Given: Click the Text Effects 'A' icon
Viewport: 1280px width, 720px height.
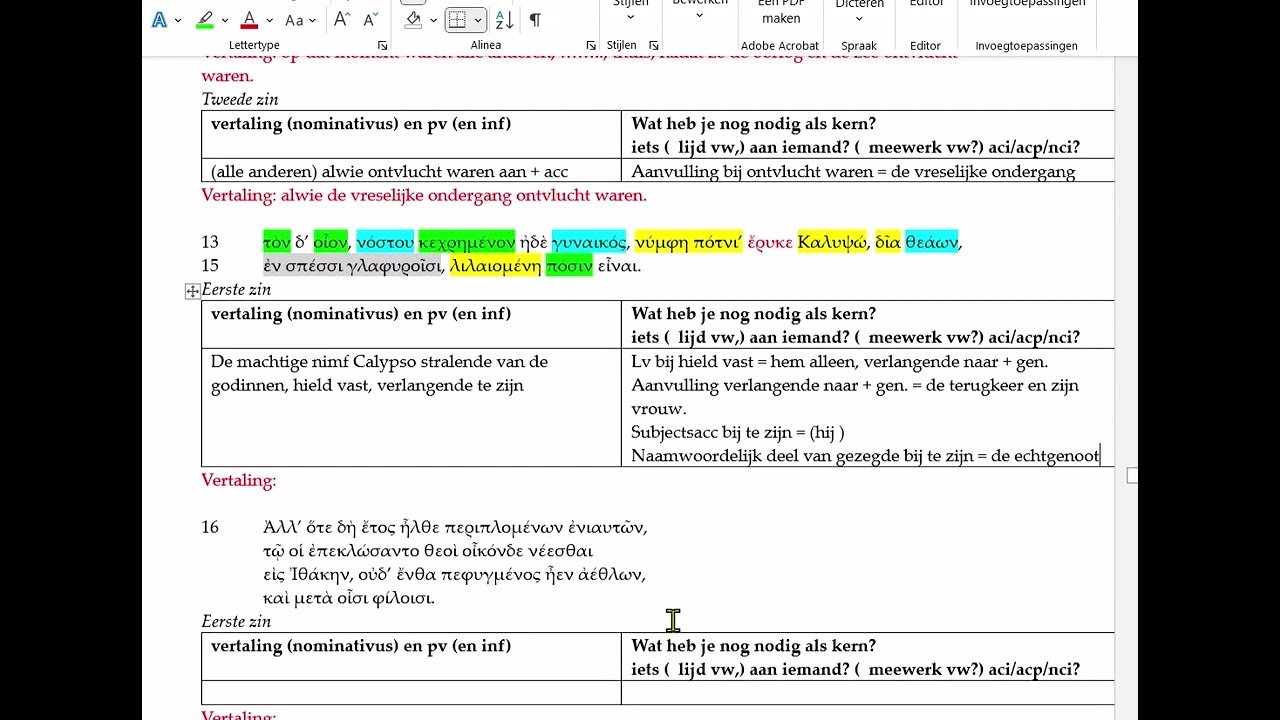Looking at the screenshot, I should point(159,20).
